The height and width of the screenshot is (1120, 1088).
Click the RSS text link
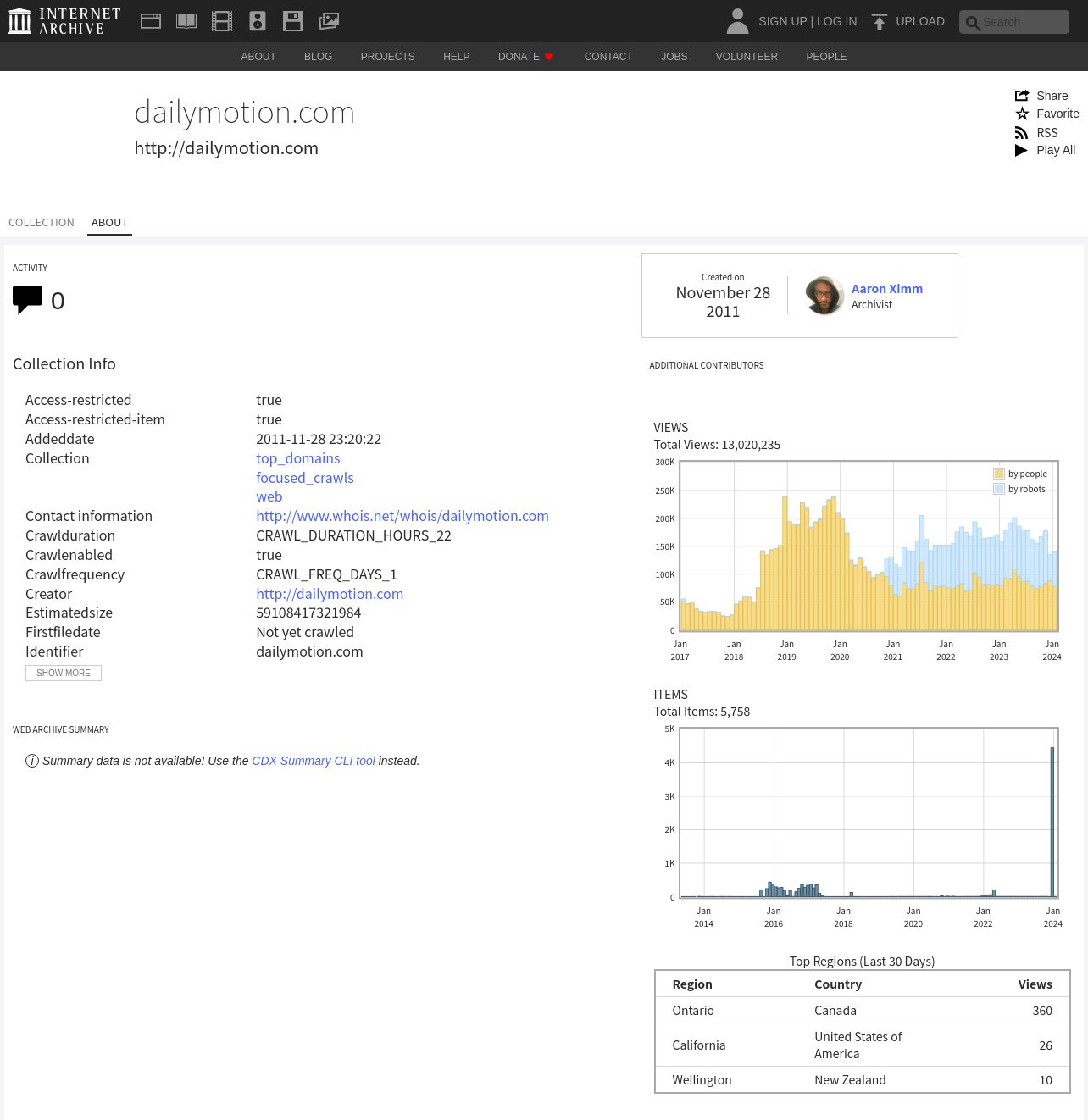click(1047, 133)
